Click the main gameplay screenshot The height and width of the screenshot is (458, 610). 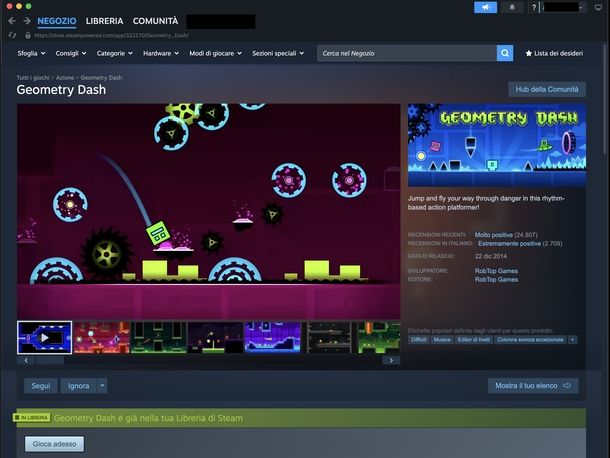209,211
